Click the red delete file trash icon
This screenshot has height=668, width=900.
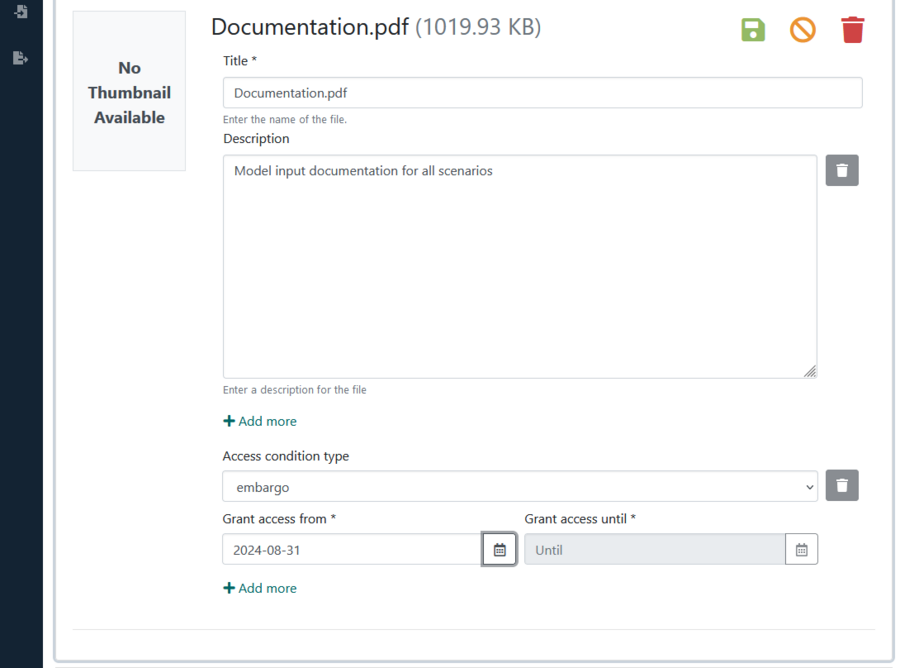coord(852,30)
